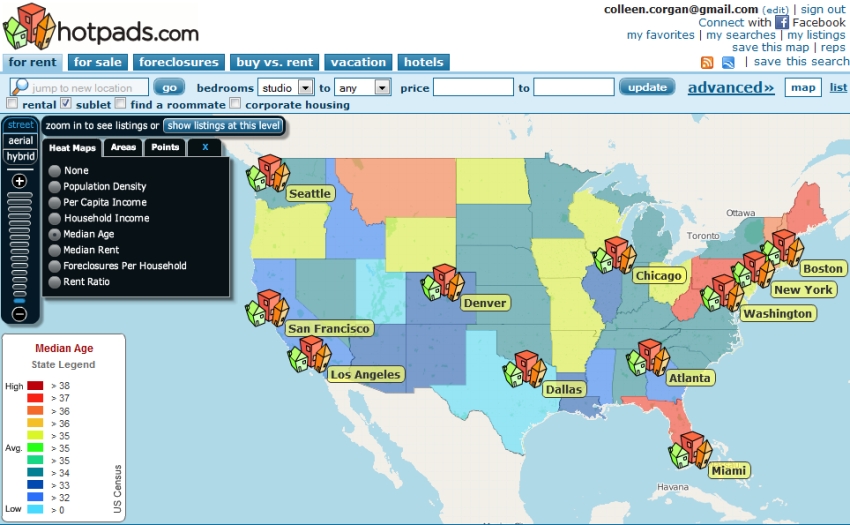Click the magnifier icon in location search
Image resolution: width=850 pixels, height=525 pixels.
coord(20,87)
